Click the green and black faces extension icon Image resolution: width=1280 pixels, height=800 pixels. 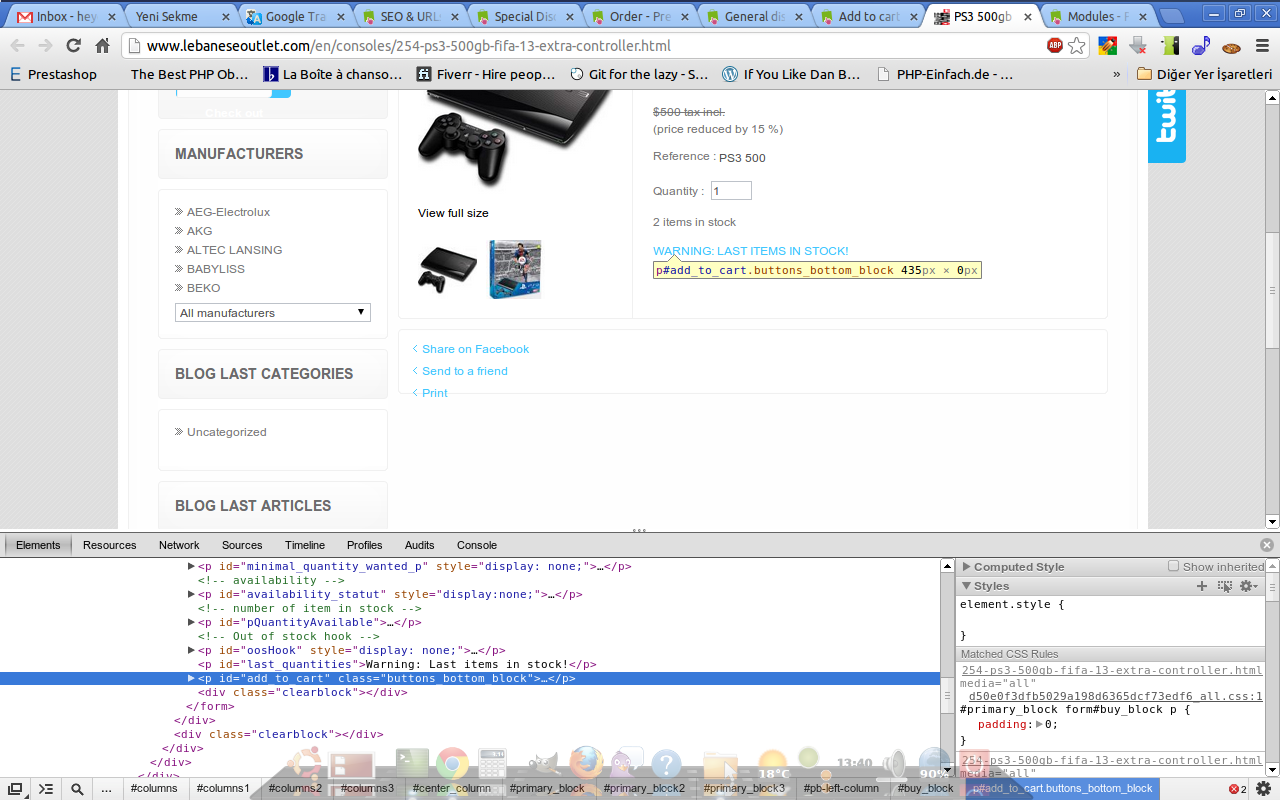click(1170, 46)
